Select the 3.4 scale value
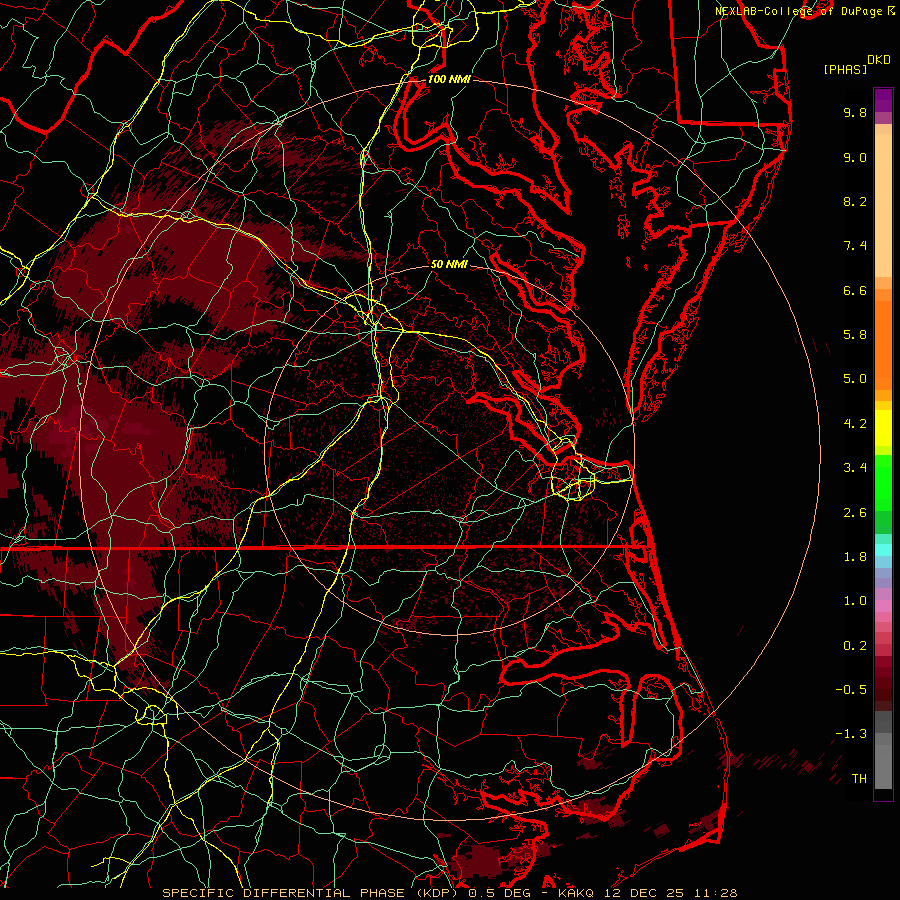Viewport: 900px width, 900px height. (855, 468)
